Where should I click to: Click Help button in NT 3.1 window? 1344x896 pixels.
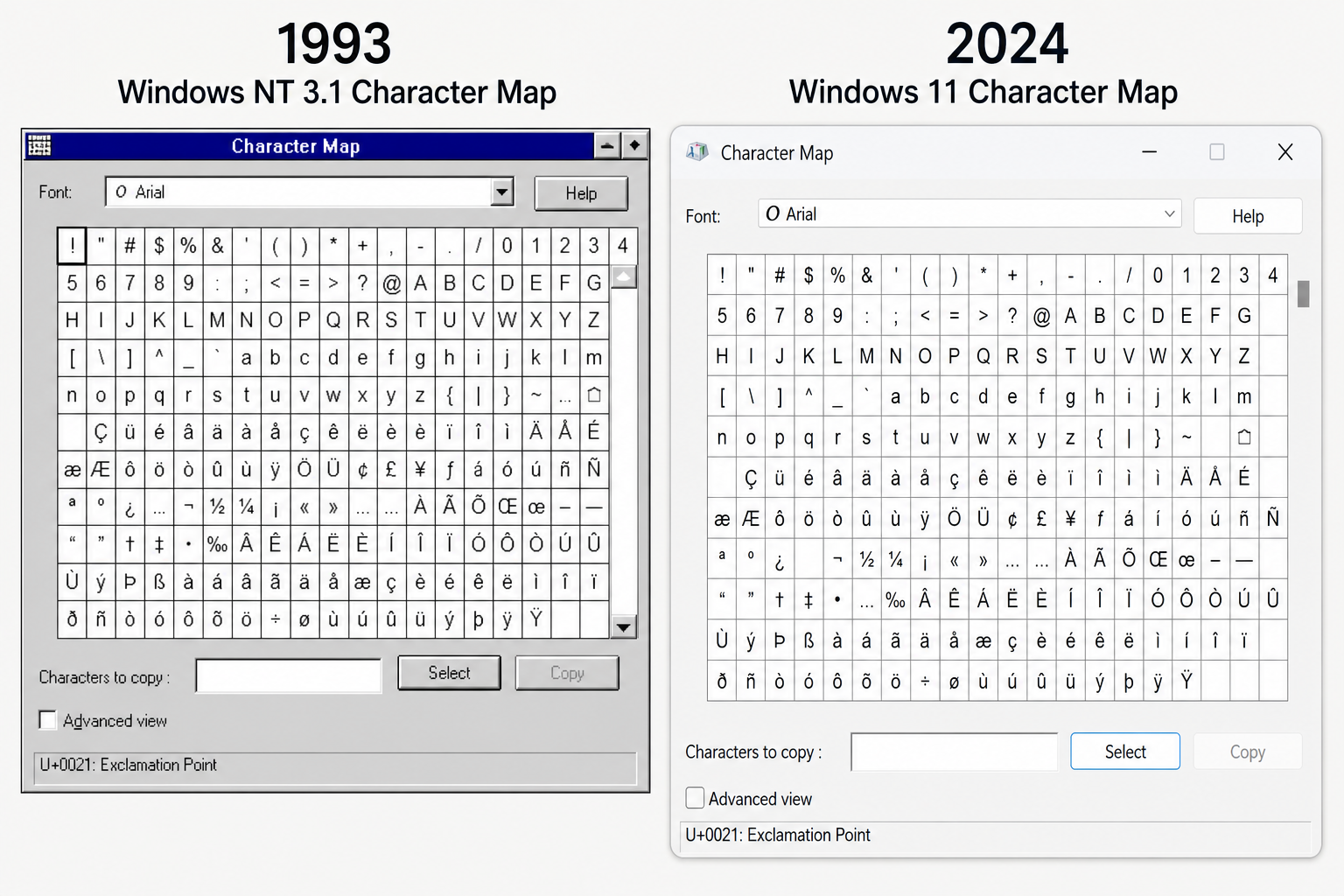pyautogui.click(x=581, y=193)
